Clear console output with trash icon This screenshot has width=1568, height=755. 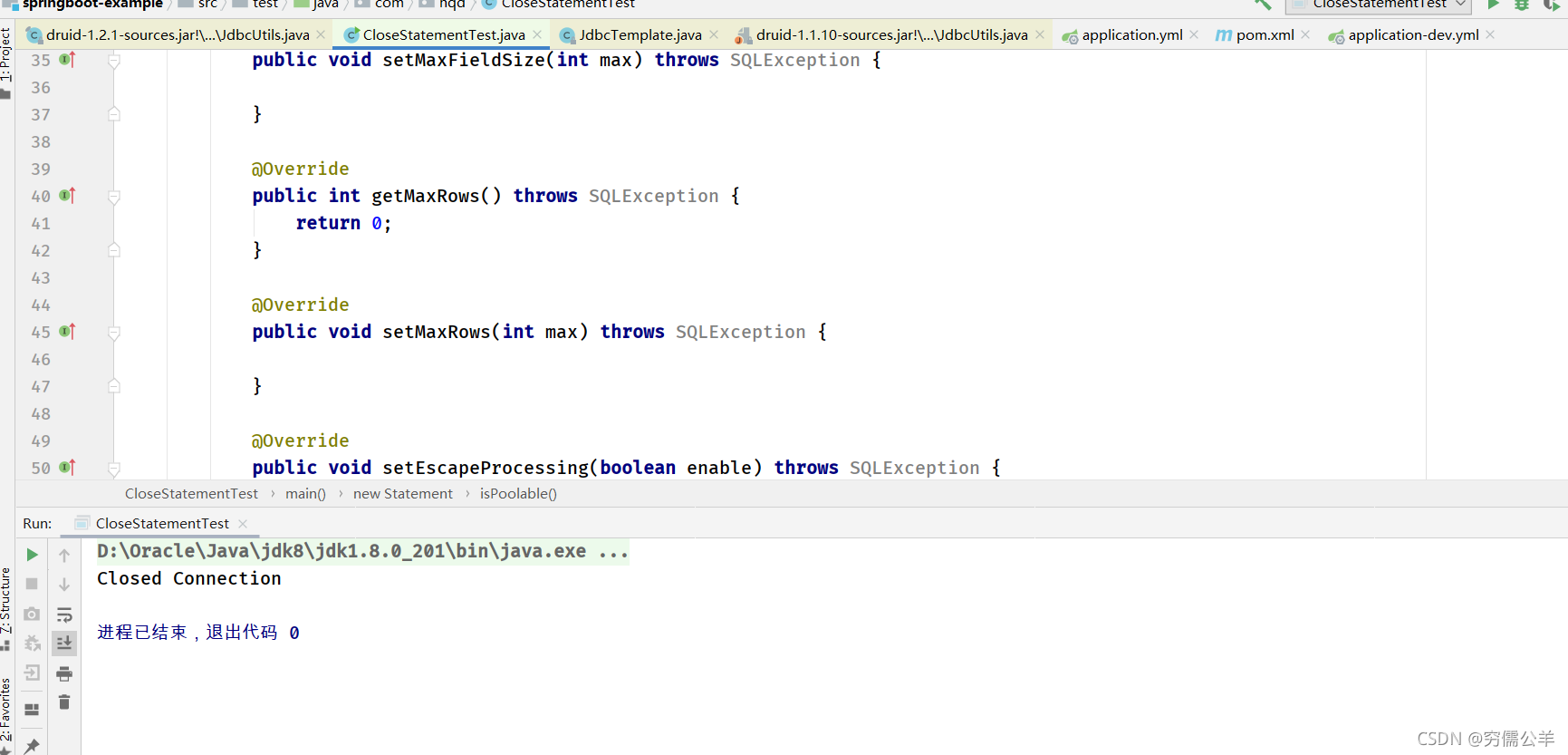pos(64,702)
